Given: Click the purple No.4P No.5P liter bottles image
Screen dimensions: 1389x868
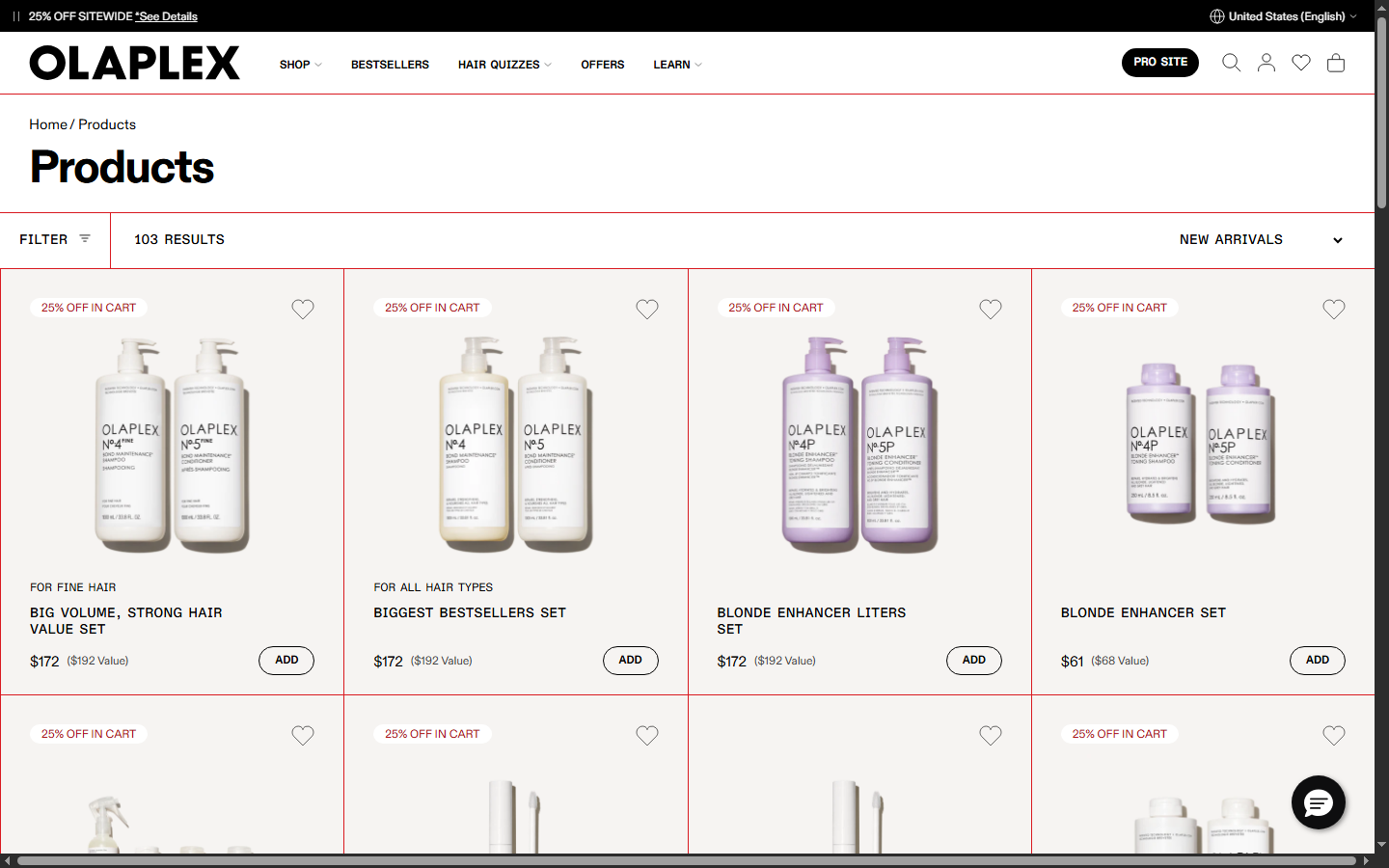Looking at the screenshot, I should [x=858, y=444].
